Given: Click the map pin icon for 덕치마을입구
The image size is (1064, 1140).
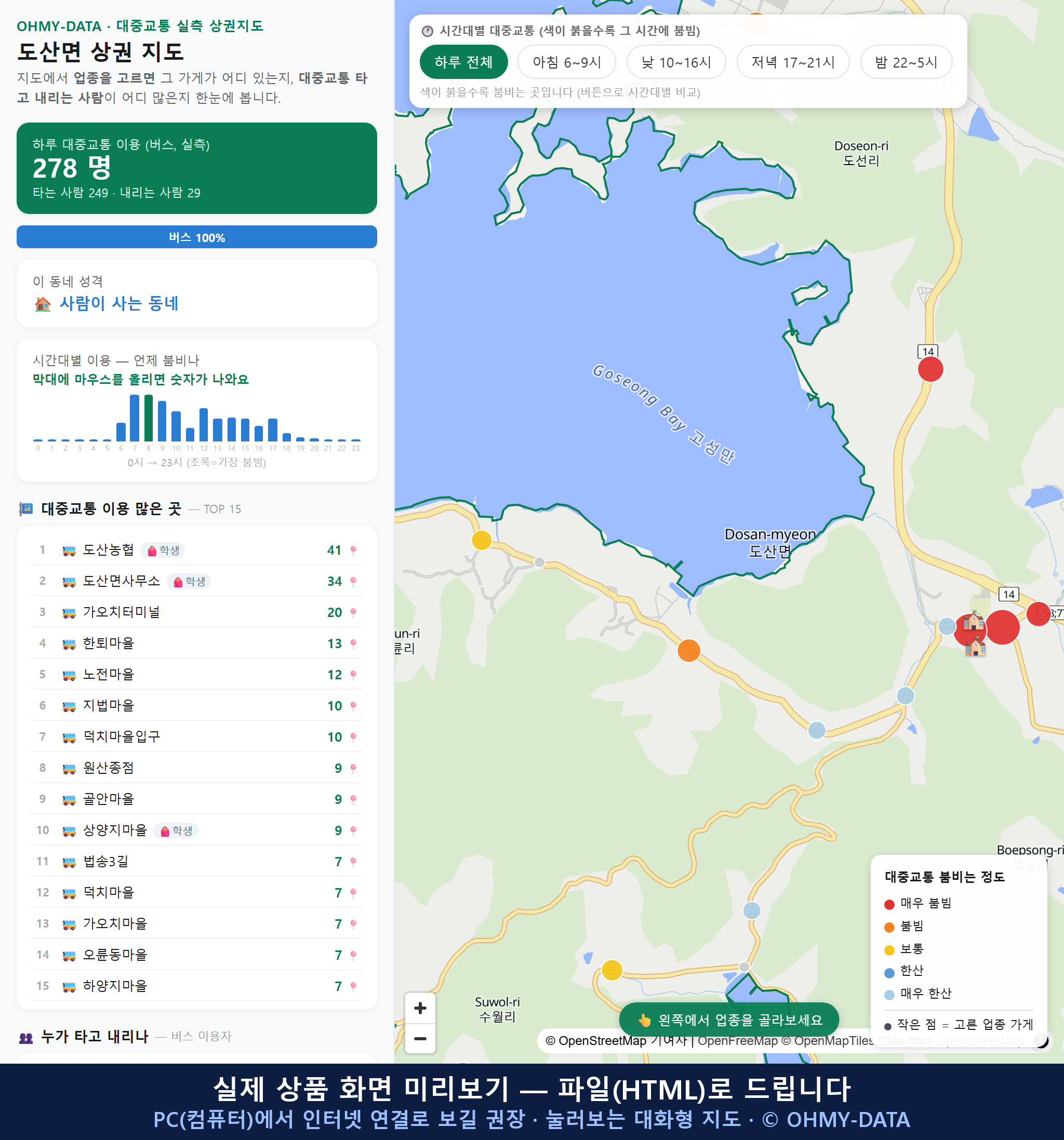Looking at the screenshot, I should coord(353,737).
